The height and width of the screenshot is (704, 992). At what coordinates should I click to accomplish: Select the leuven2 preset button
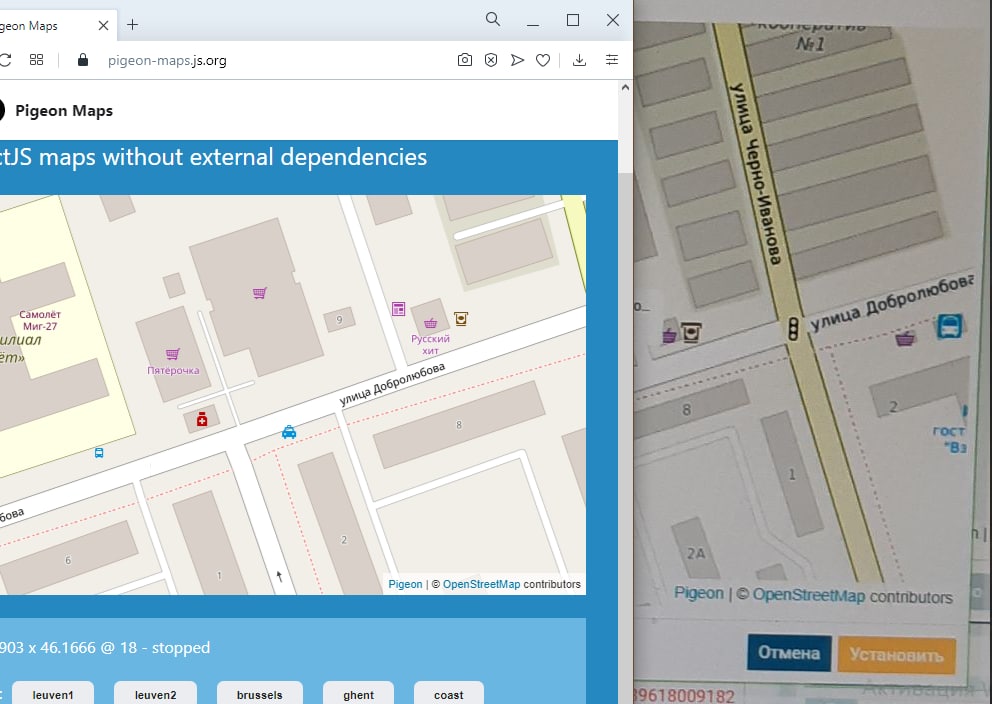[x=156, y=695]
